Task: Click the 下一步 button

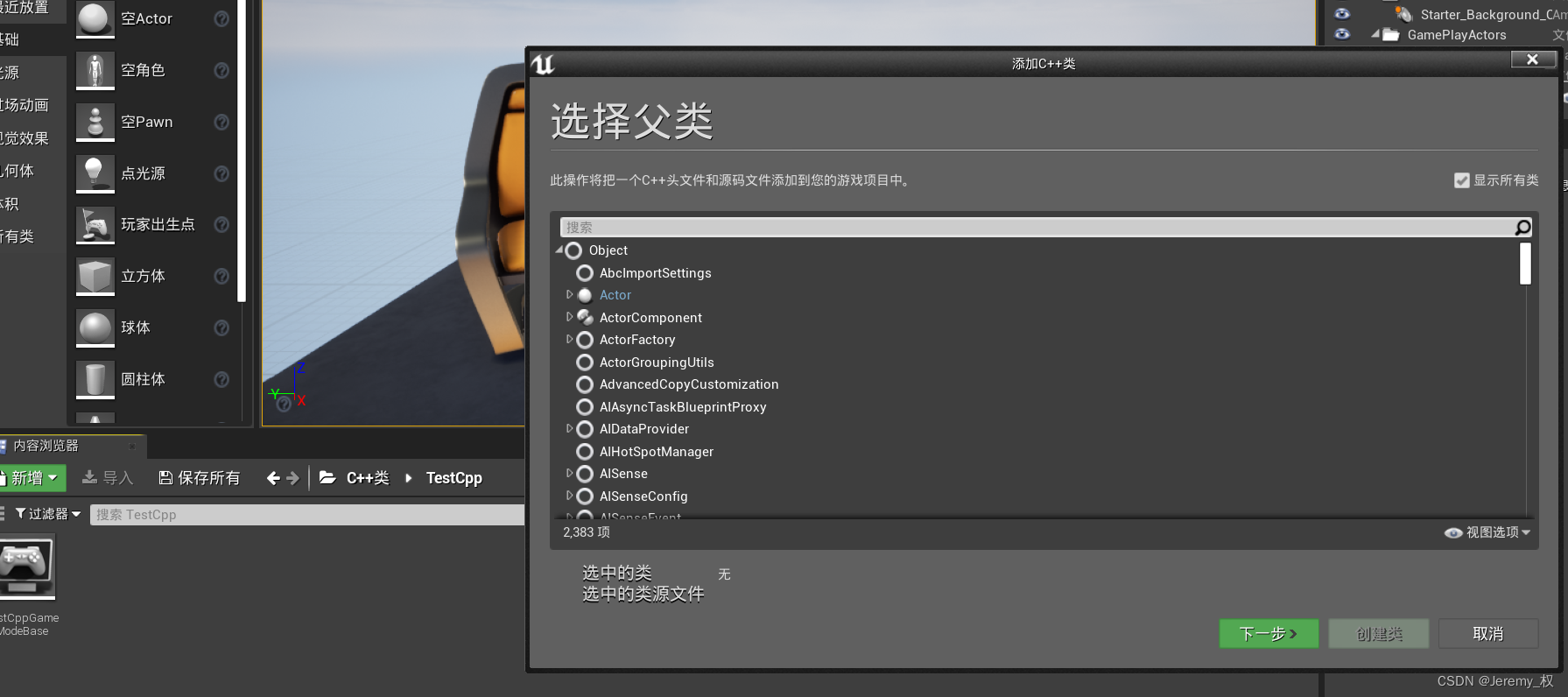Action: coord(1269,634)
